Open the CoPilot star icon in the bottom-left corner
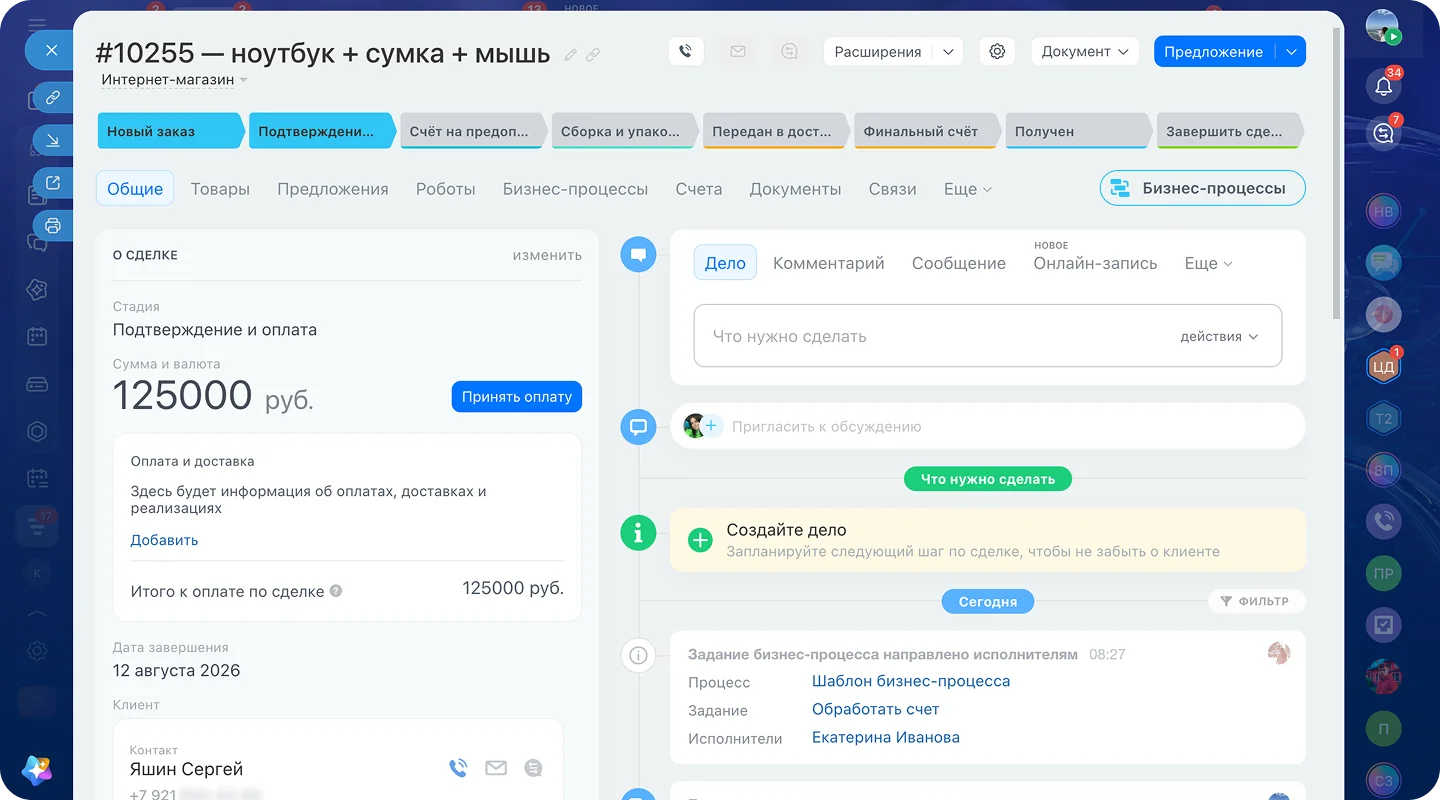This screenshot has width=1440, height=800. tap(37, 770)
